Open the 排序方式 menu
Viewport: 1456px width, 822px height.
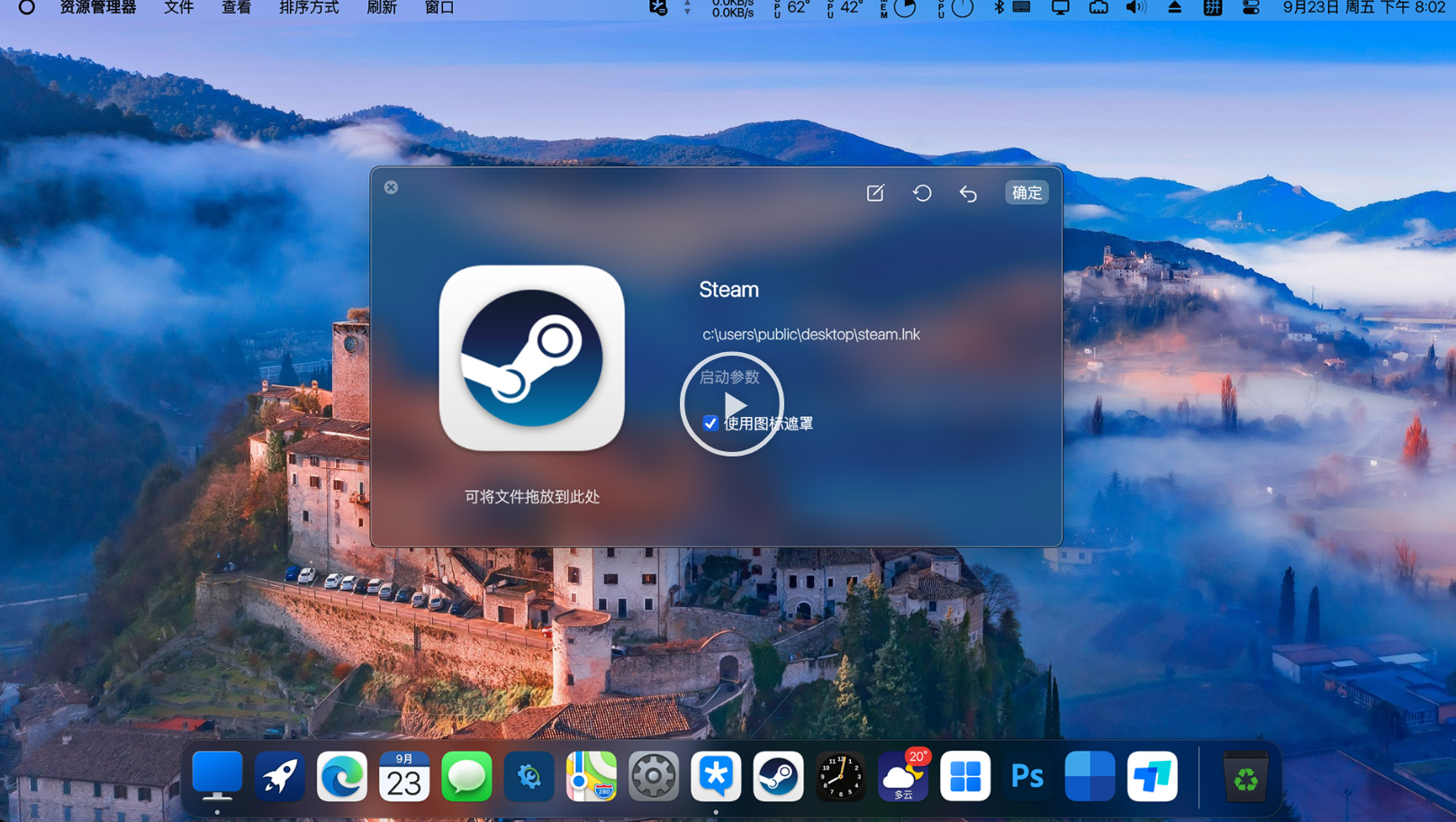[309, 8]
